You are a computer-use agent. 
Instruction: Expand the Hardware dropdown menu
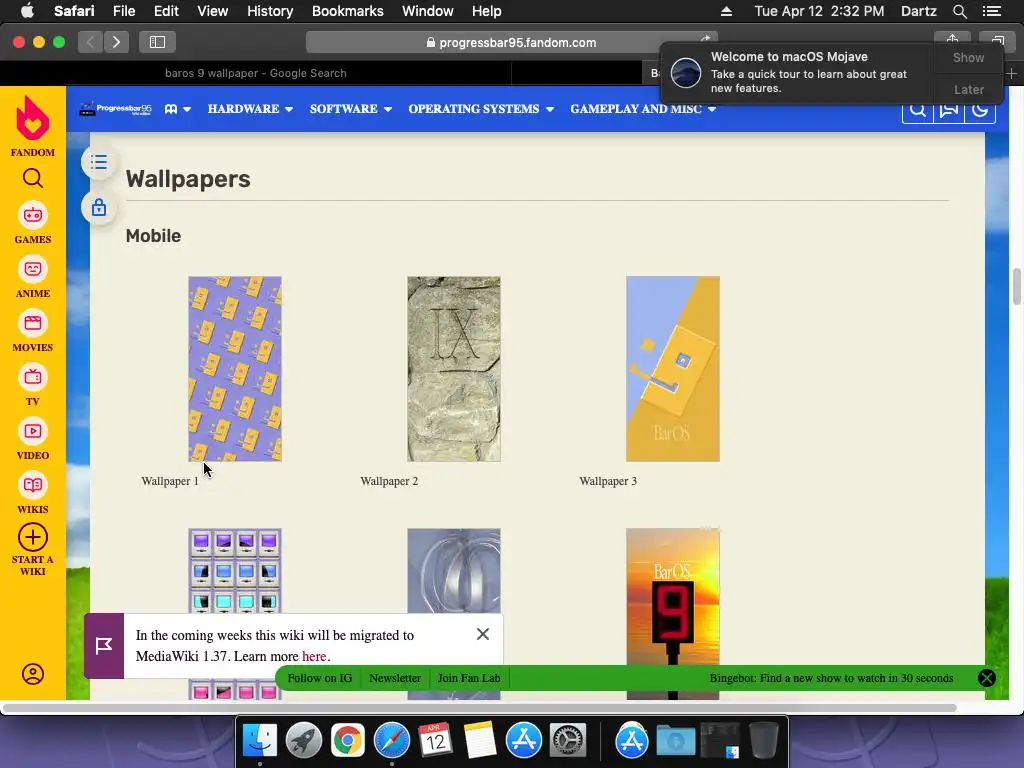(250, 109)
